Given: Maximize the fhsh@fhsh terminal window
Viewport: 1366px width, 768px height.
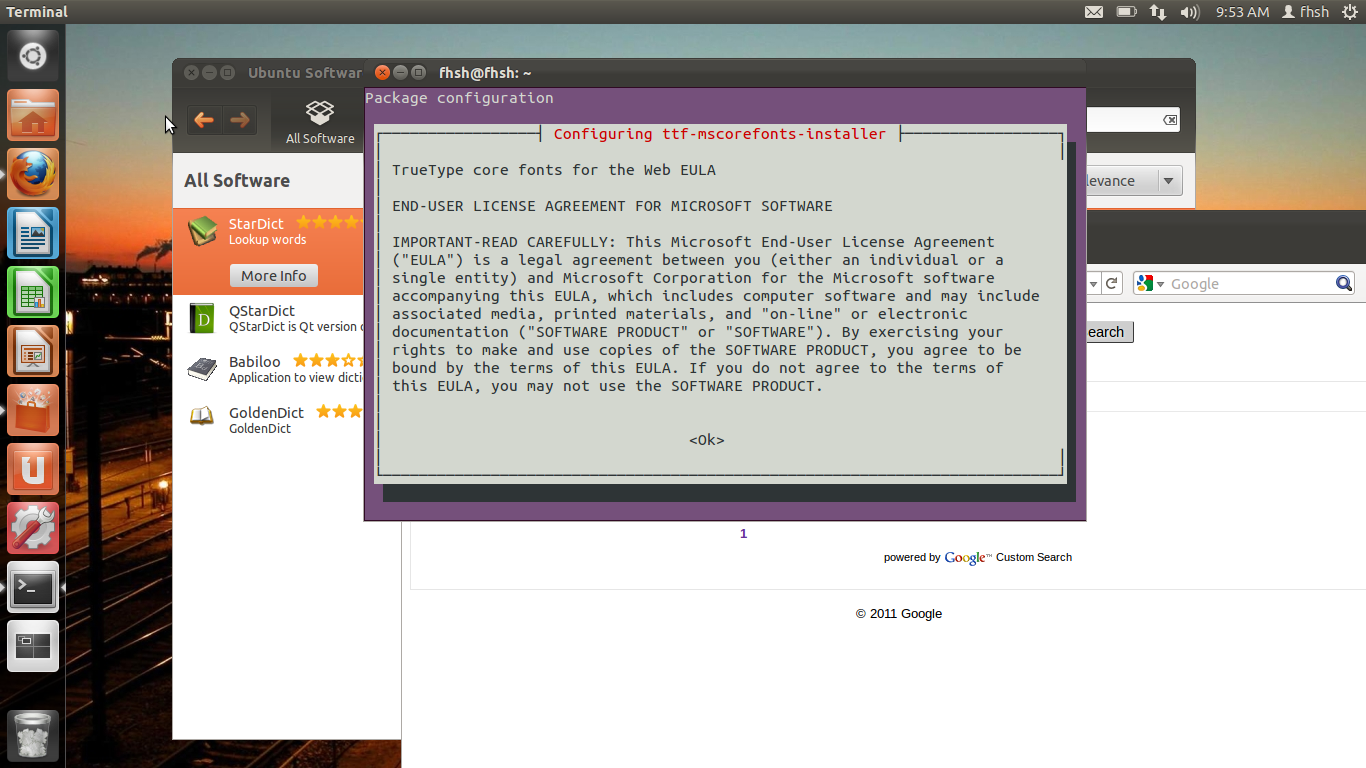Looking at the screenshot, I should point(419,73).
